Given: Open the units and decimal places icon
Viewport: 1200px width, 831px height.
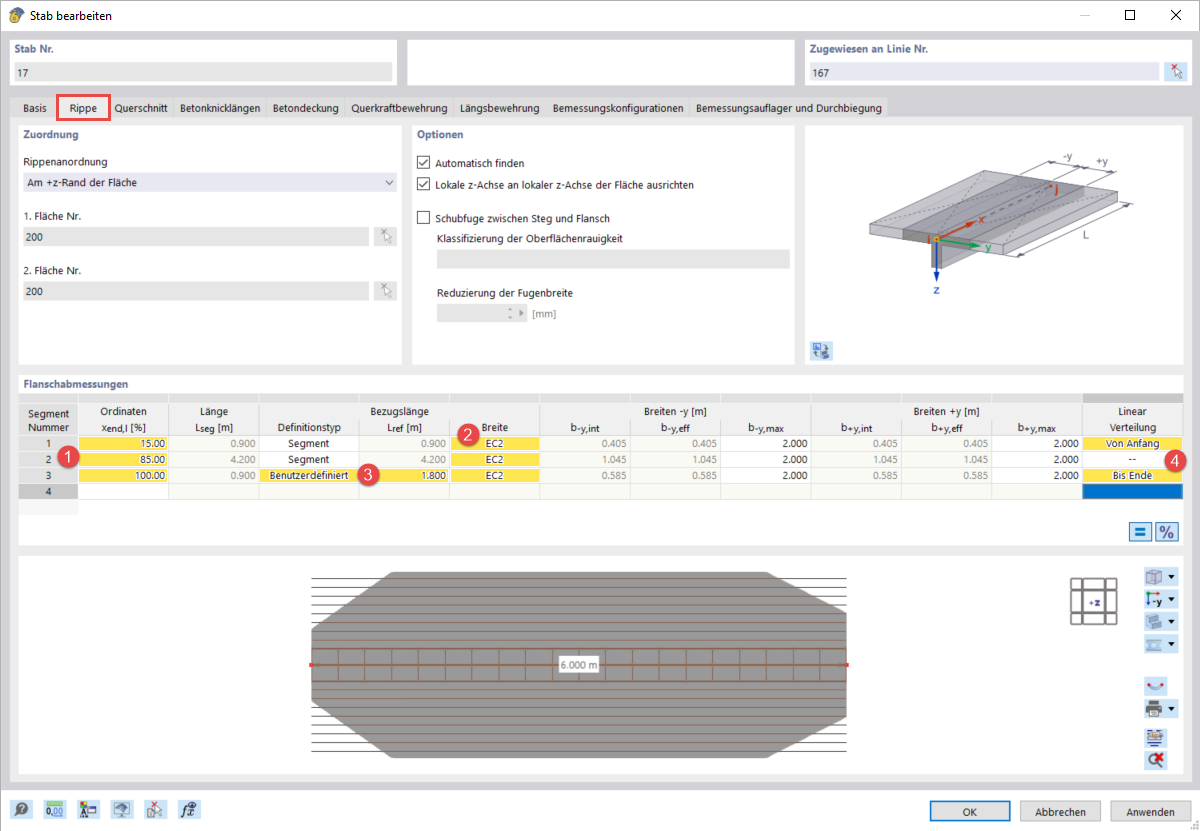Looking at the screenshot, I should click(x=55, y=810).
